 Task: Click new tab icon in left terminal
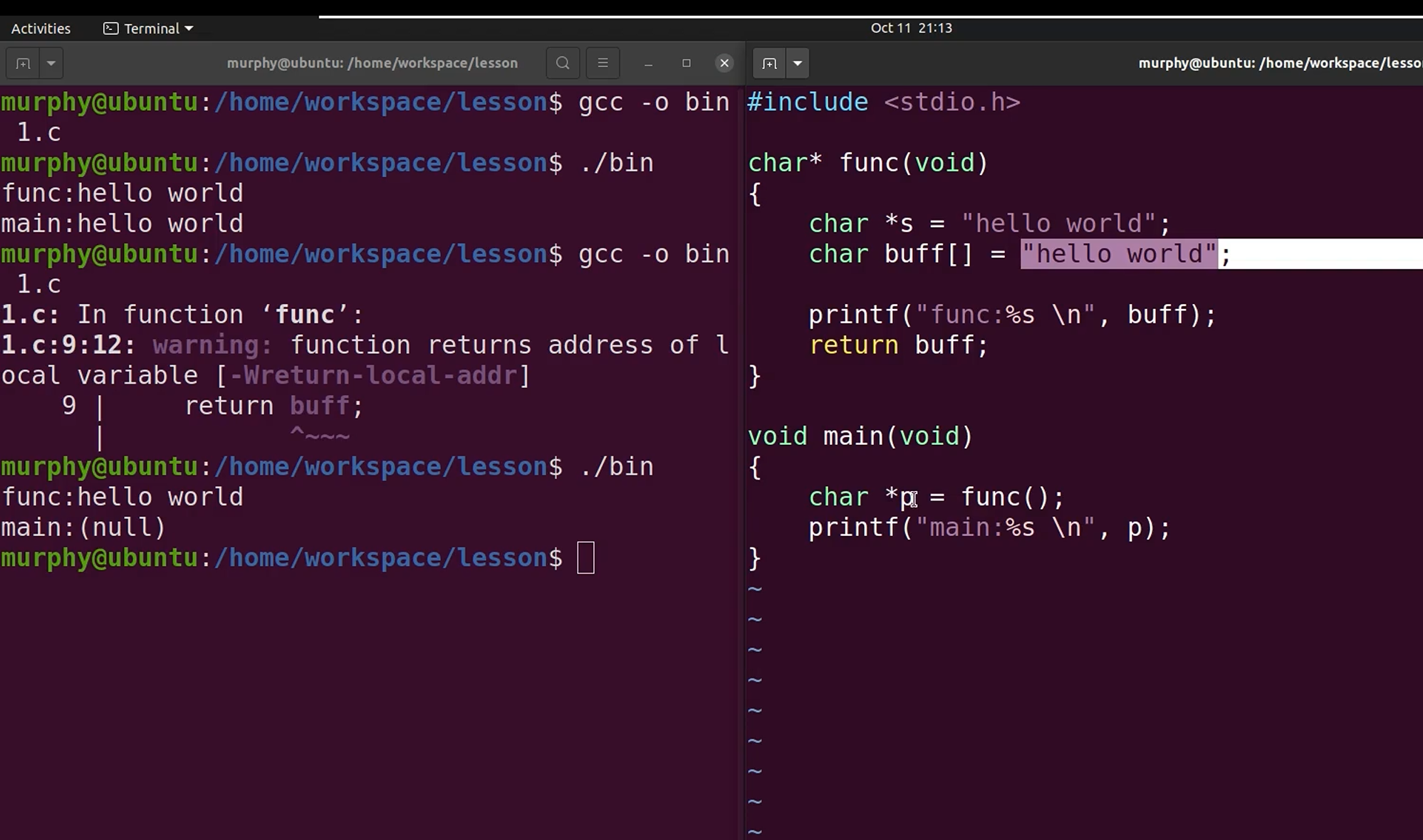[x=23, y=63]
